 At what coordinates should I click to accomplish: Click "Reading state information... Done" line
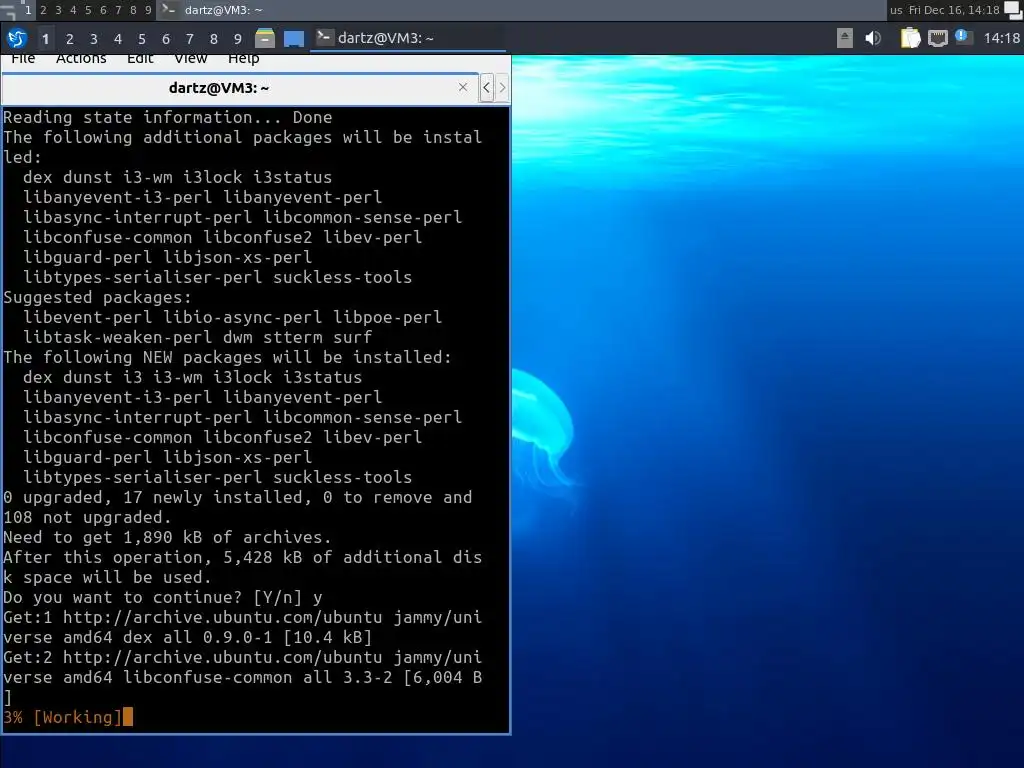[x=168, y=118]
